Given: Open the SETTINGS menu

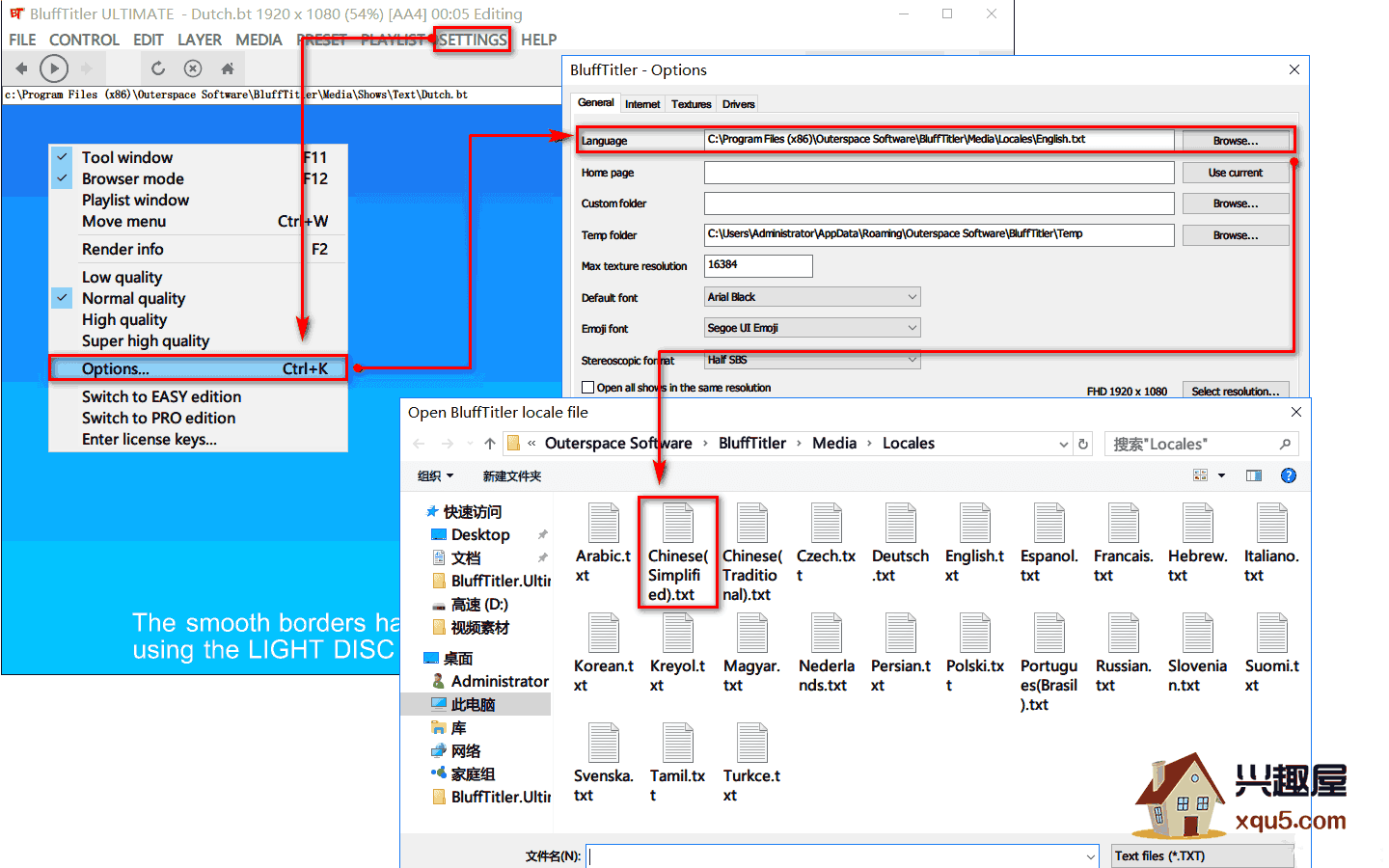Looking at the screenshot, I should tap(473, 40).
